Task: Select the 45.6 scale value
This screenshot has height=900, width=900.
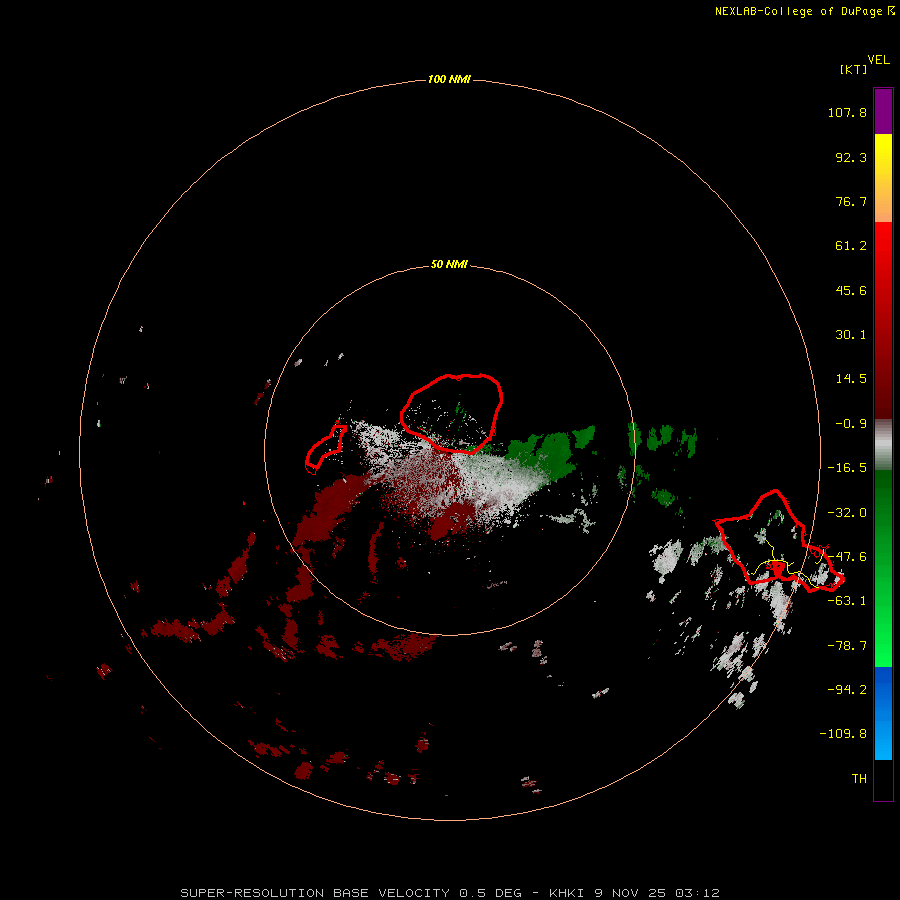Action: (851, 290)
